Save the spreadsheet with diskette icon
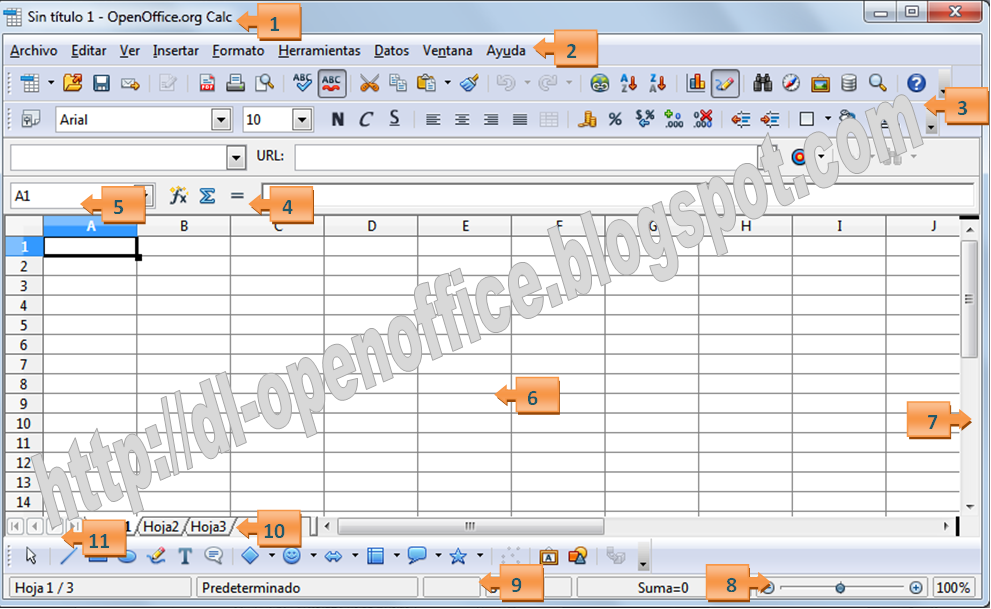This screenshot has height=609, width=991. point(101,83)
